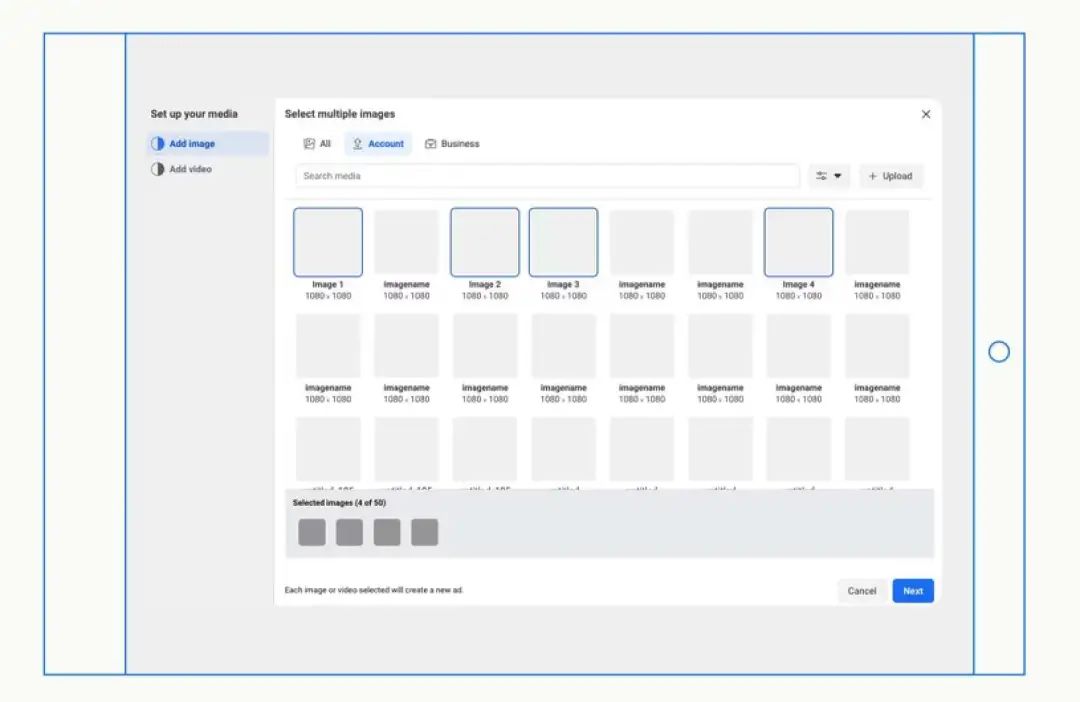1080x702 pixels.
Task: Click the Account person icon
Action: (x=357, y=143)
